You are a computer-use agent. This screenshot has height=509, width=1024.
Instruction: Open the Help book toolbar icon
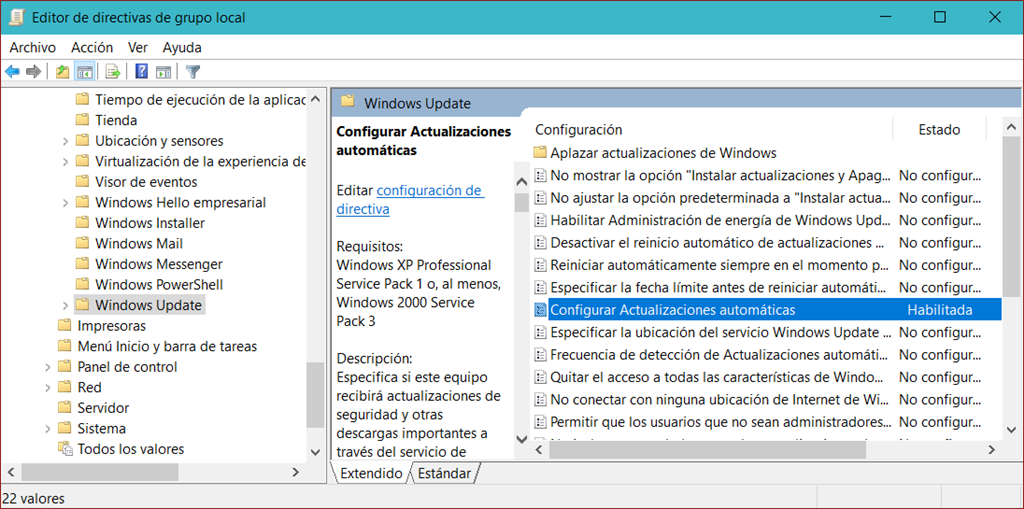point(141,71)
